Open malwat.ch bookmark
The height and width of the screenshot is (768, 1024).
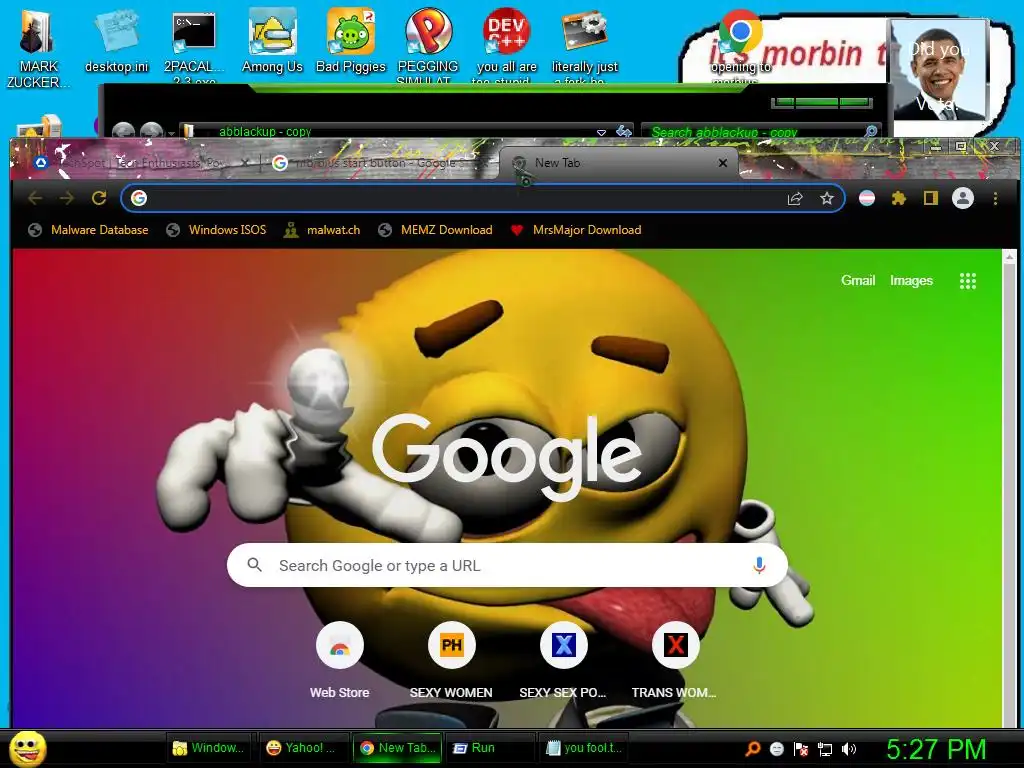[x=322, y=230]
